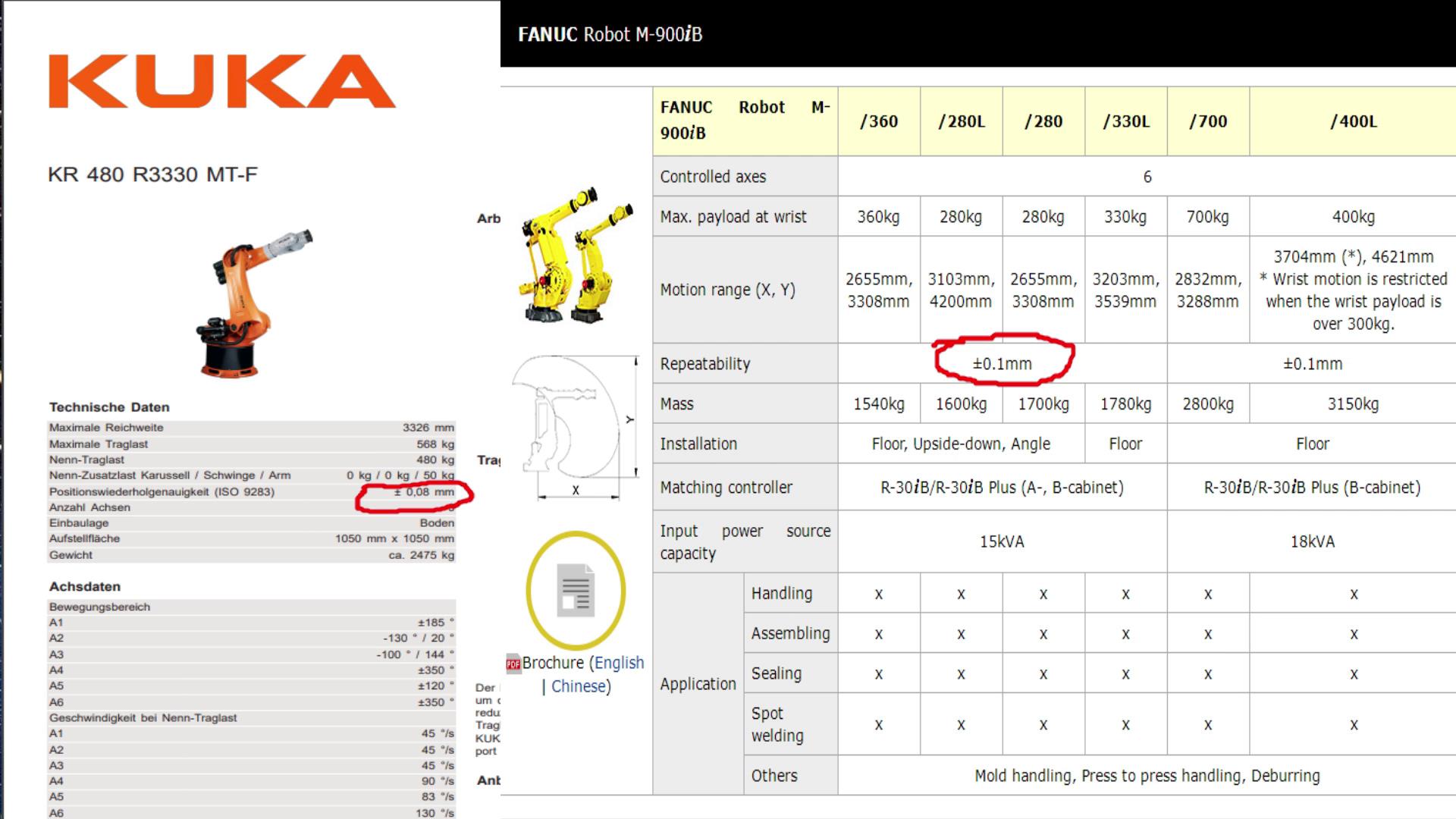This screenshot has height=819, width=1456.
Task: Click the Gewicht ca. 2475 kg row
Action: 251,555
